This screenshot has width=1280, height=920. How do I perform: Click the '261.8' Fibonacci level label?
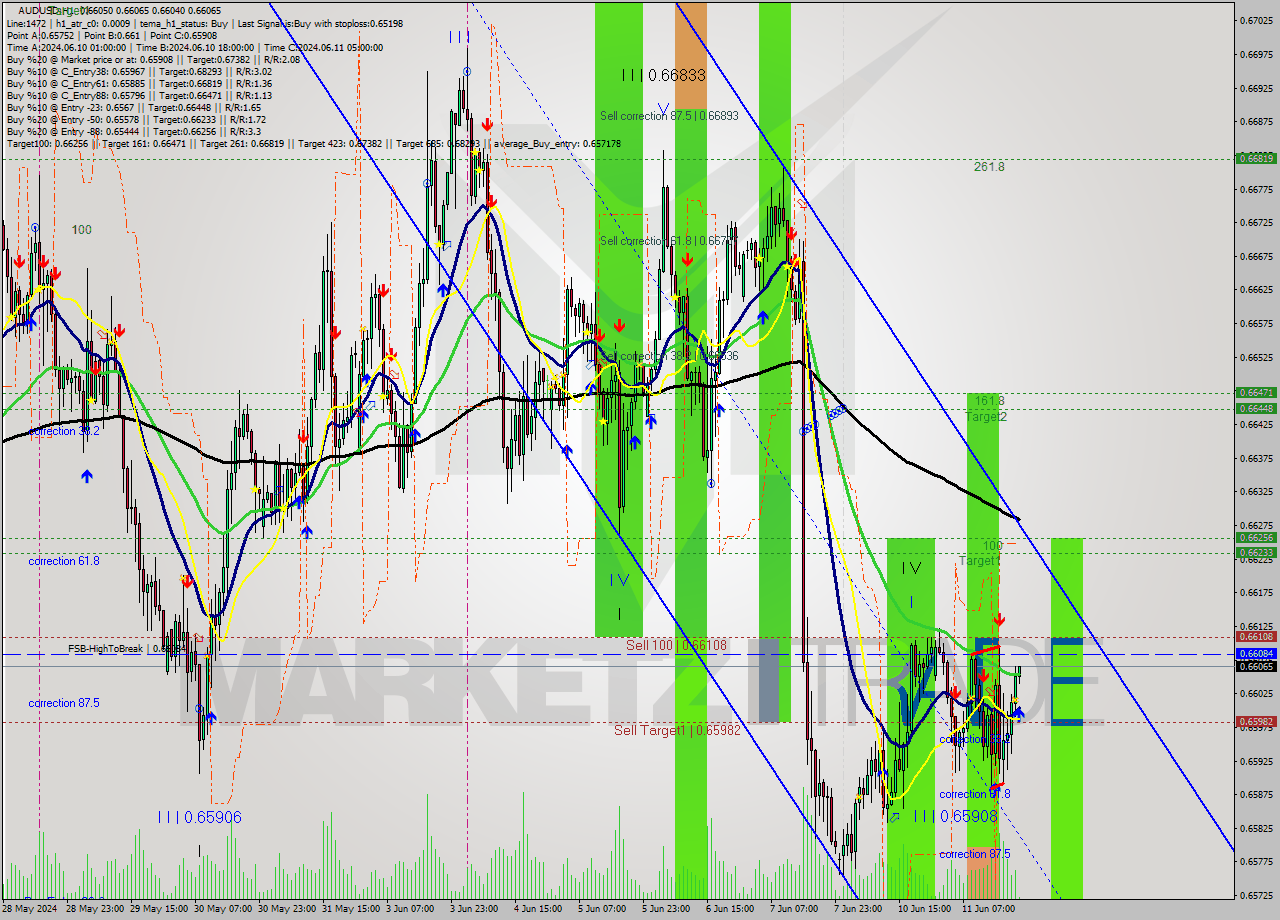(x=989, y=167)
